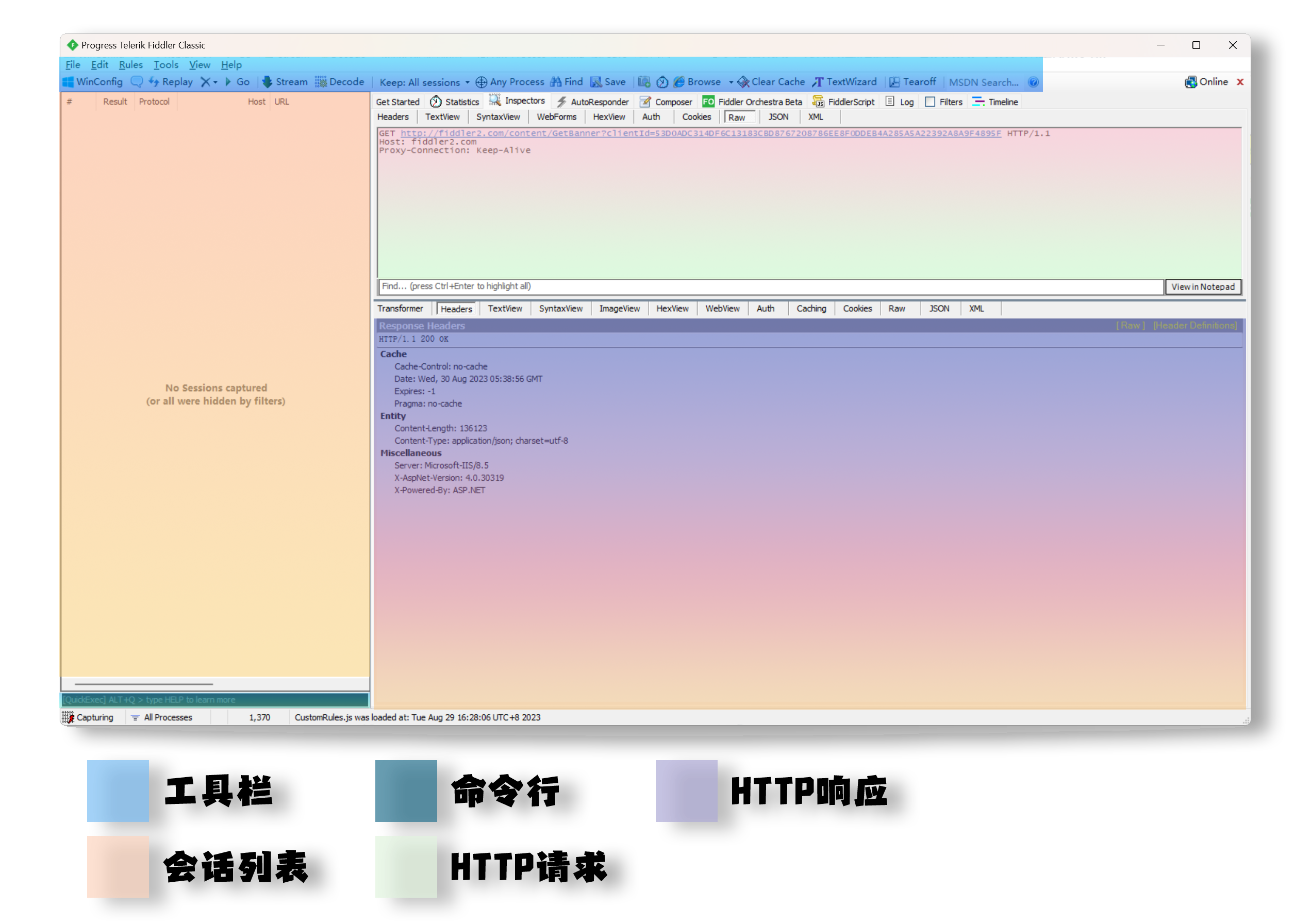Click the MSDN Search field
This screenshot has height=924, width=1311.
coord(984,82)
